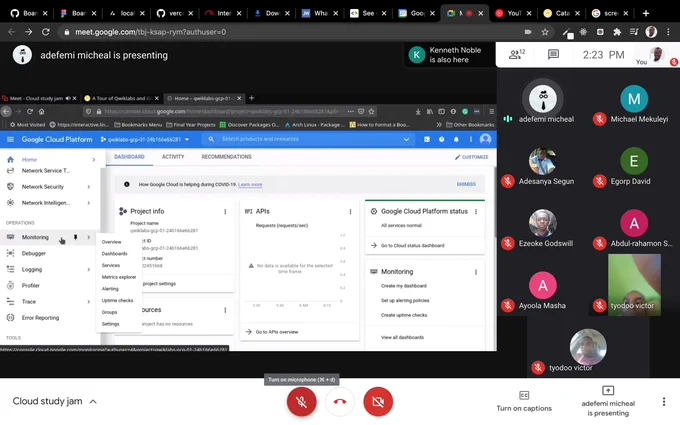Click Ayoola Masha's pink avatar
680x425 pixels.
(x=543, y=285)
